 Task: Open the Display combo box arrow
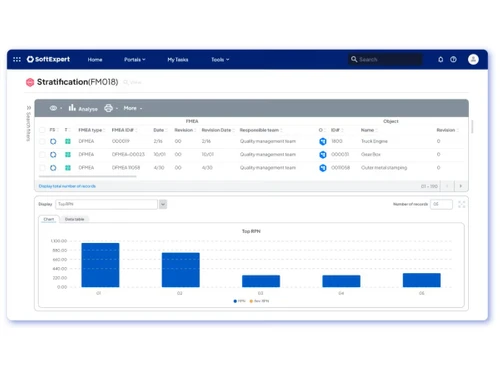point(163,204)
